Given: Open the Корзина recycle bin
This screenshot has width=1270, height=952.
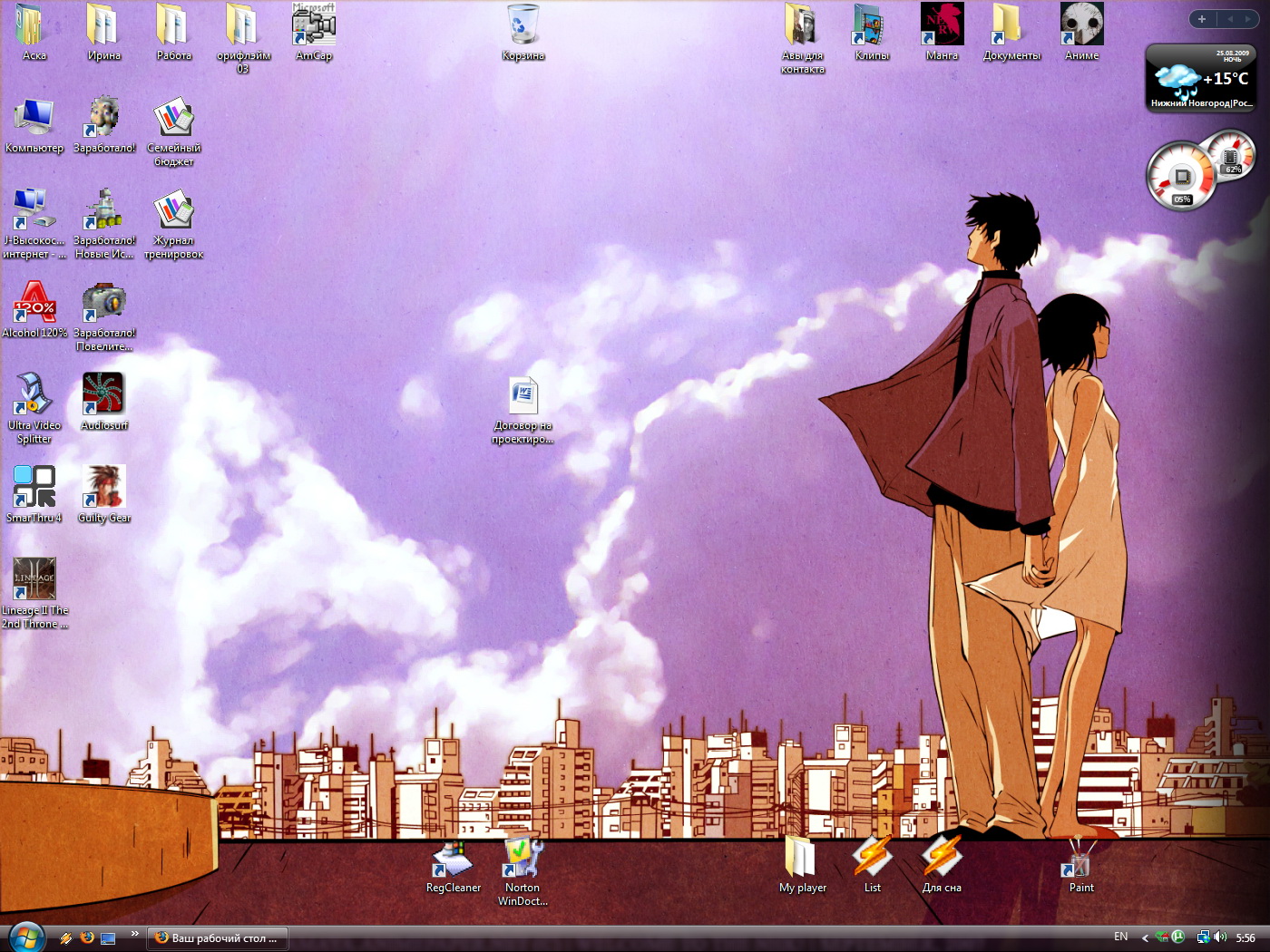Looking at the screenshot, I should 523,32.
